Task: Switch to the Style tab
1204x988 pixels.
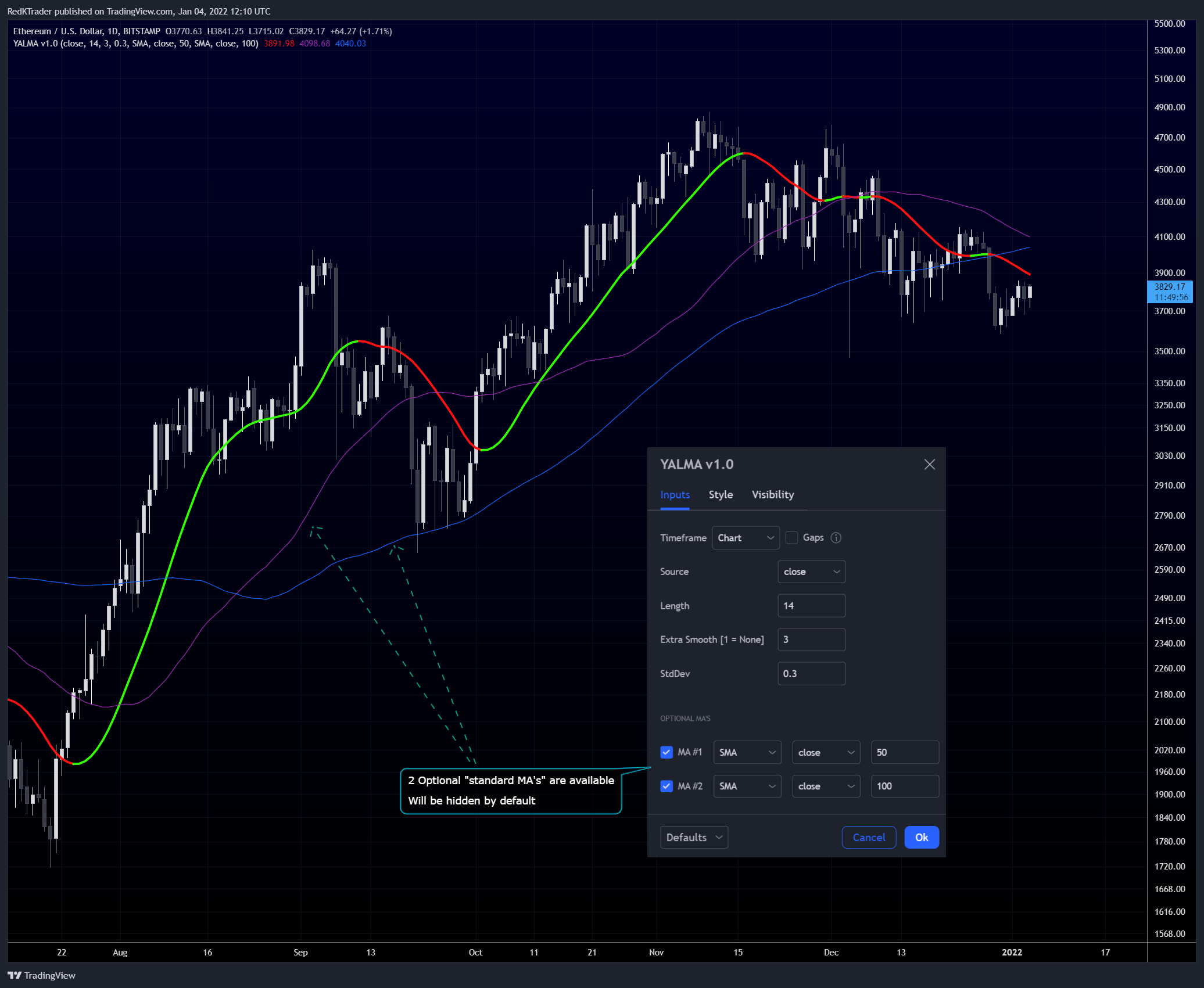Action: [721, 495]
